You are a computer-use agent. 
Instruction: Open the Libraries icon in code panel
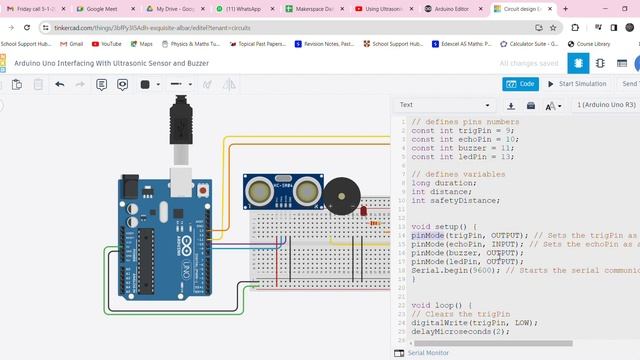[531, 106]
